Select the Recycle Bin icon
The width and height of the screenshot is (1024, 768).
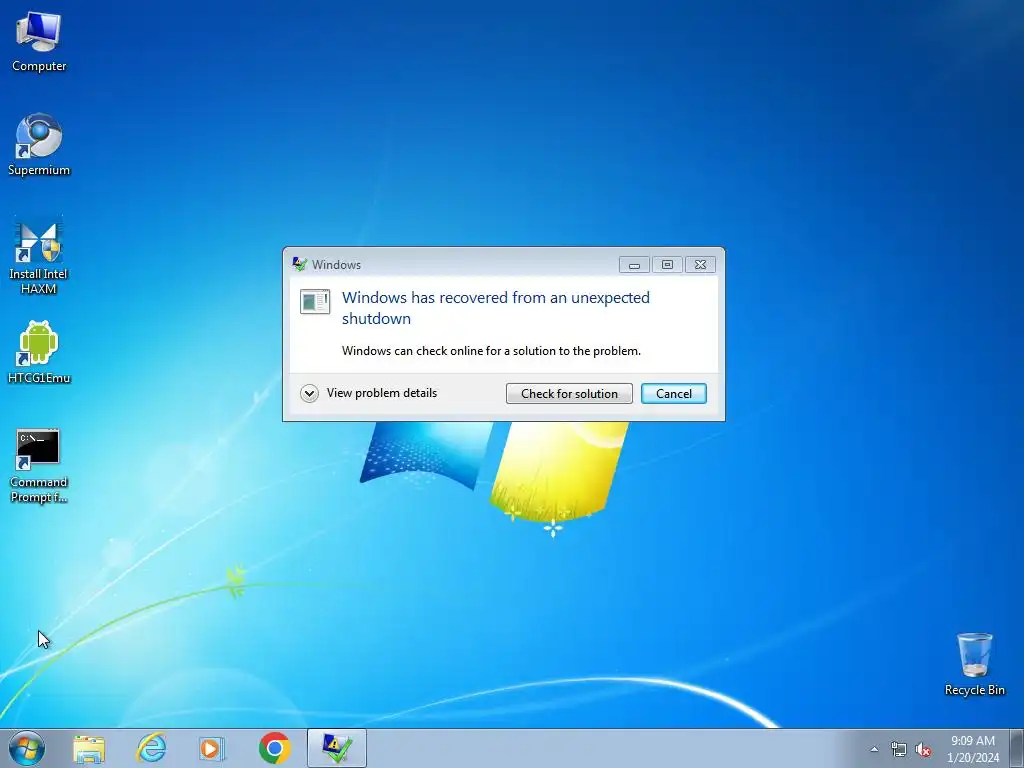tap(974, 664)
